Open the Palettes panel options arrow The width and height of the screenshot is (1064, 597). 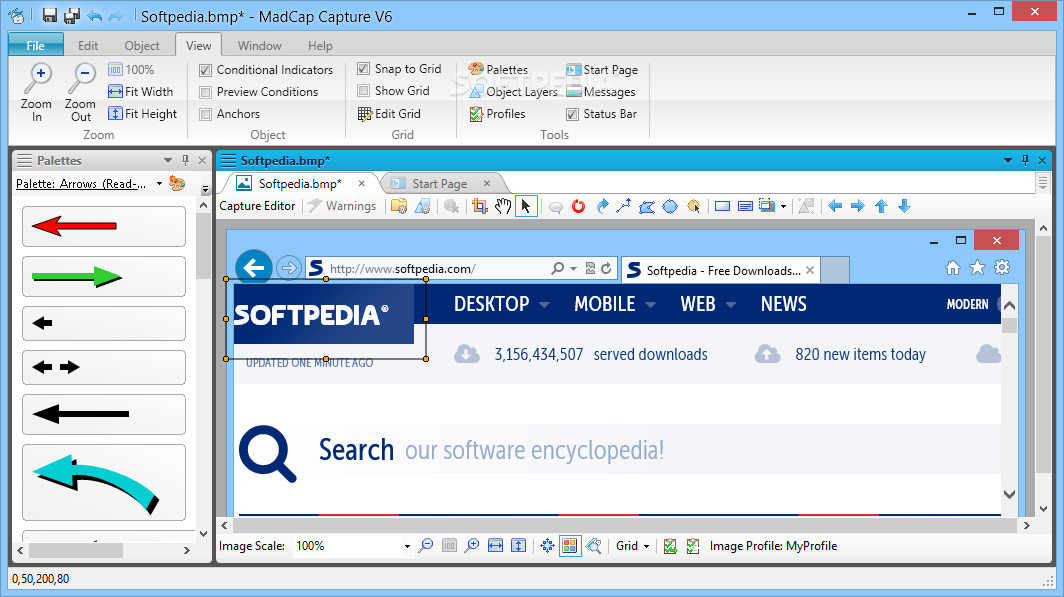(x=168, y=160)
